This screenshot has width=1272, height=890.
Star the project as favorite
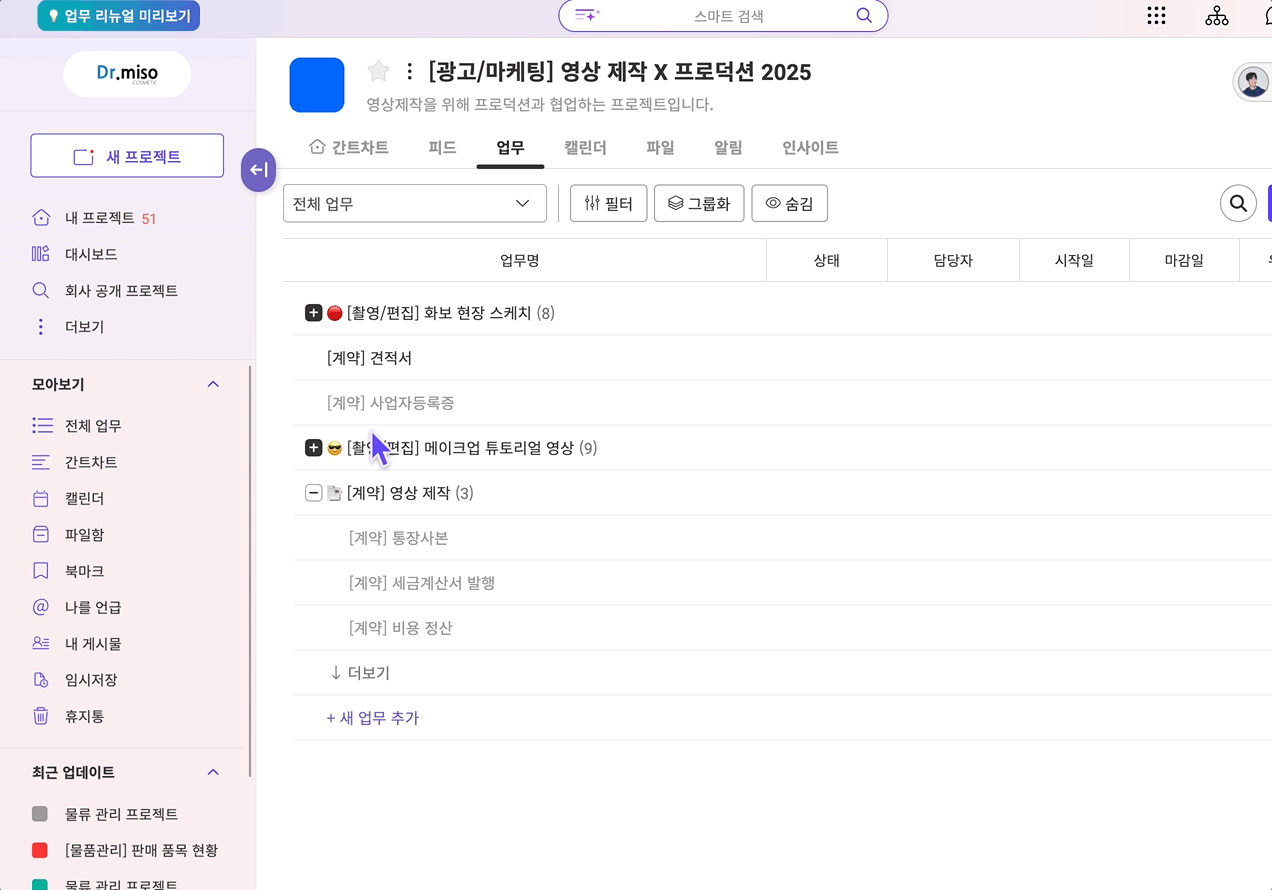[378, 71]
